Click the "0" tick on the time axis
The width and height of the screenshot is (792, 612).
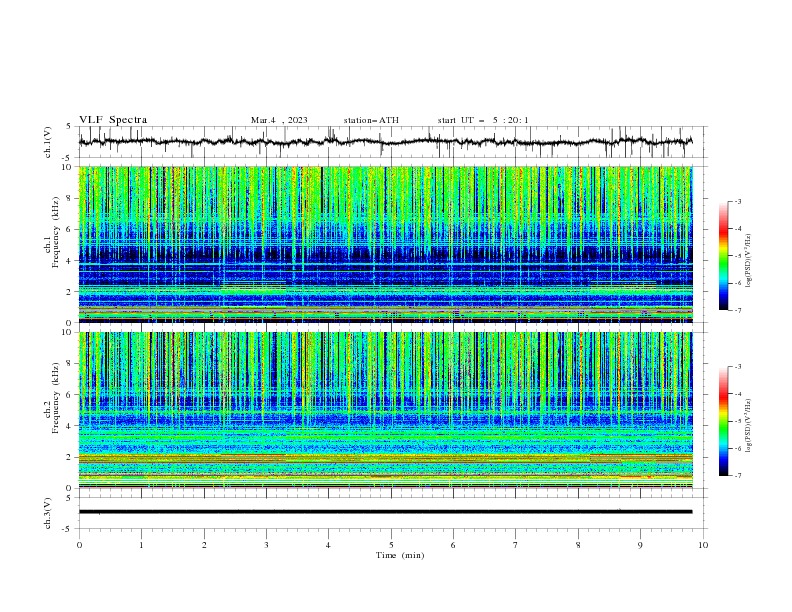pos(79,545)
